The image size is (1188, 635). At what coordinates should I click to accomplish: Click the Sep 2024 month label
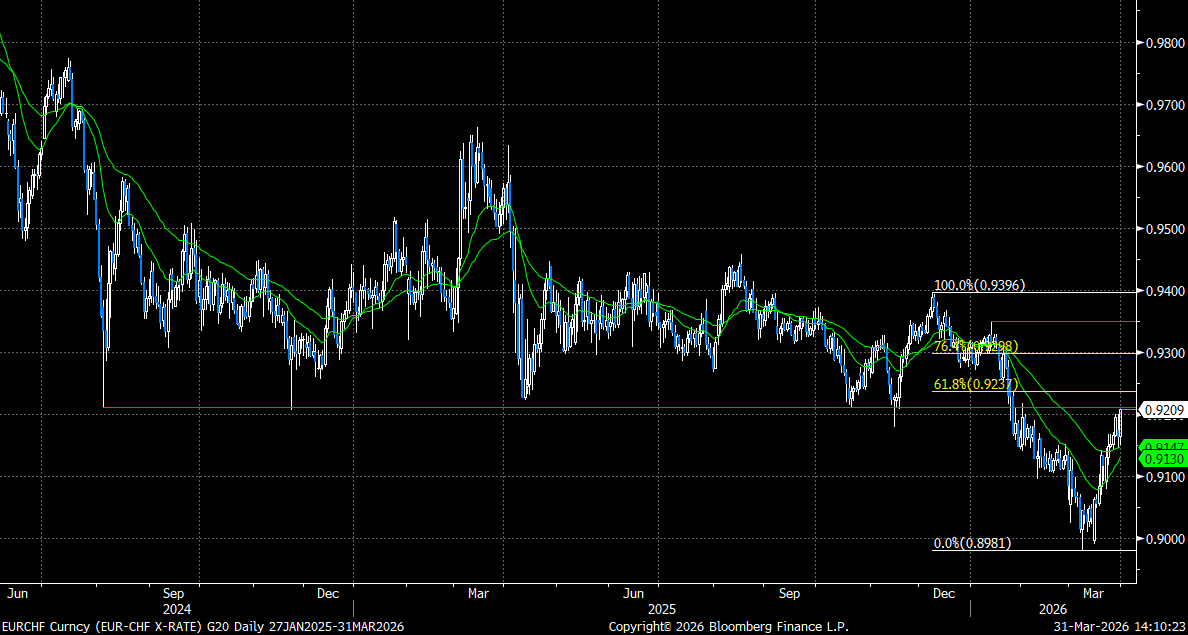click(176, 592)
